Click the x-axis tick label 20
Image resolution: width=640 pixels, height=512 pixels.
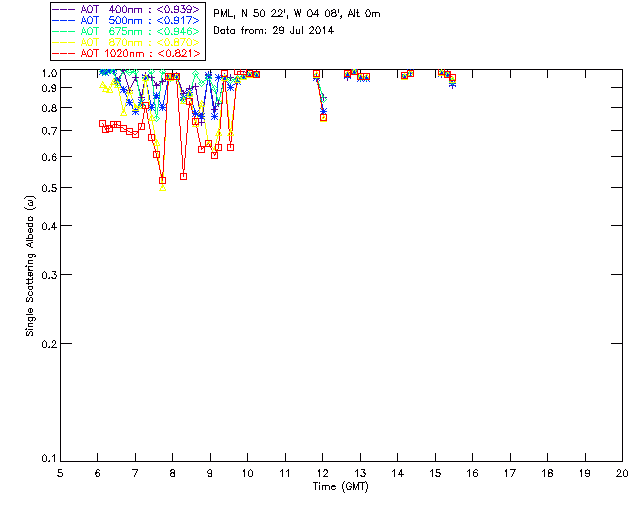coord(622,473)
